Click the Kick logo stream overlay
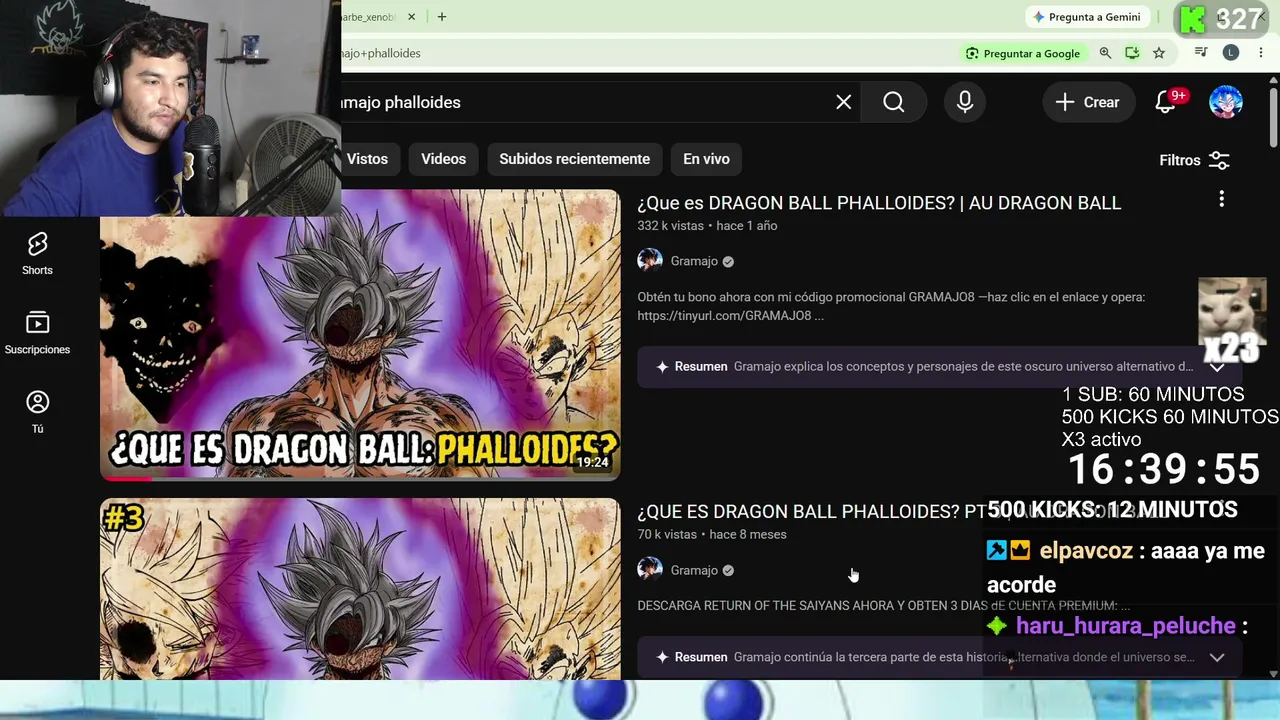This screenshot has height=720, width=1280. point(1191,18)
